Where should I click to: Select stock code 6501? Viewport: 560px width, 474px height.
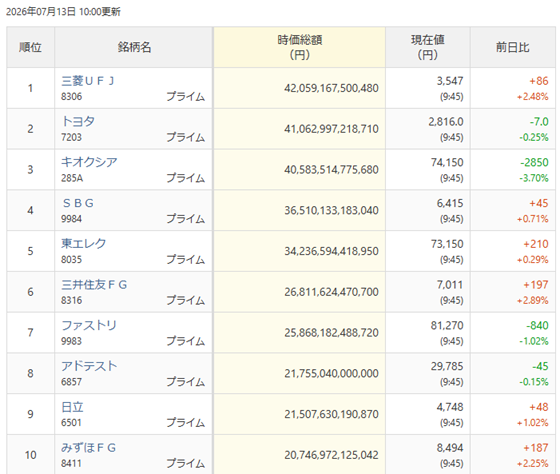click(x=71, y=422)
